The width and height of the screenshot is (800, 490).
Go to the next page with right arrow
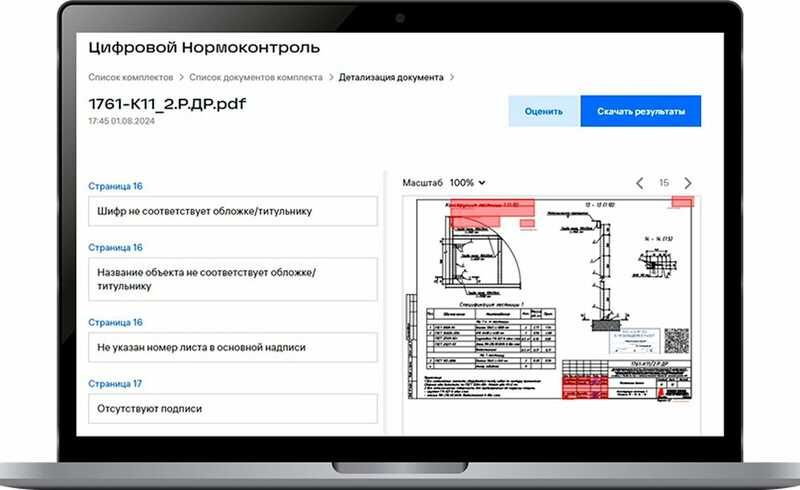(x=687, y=183)
